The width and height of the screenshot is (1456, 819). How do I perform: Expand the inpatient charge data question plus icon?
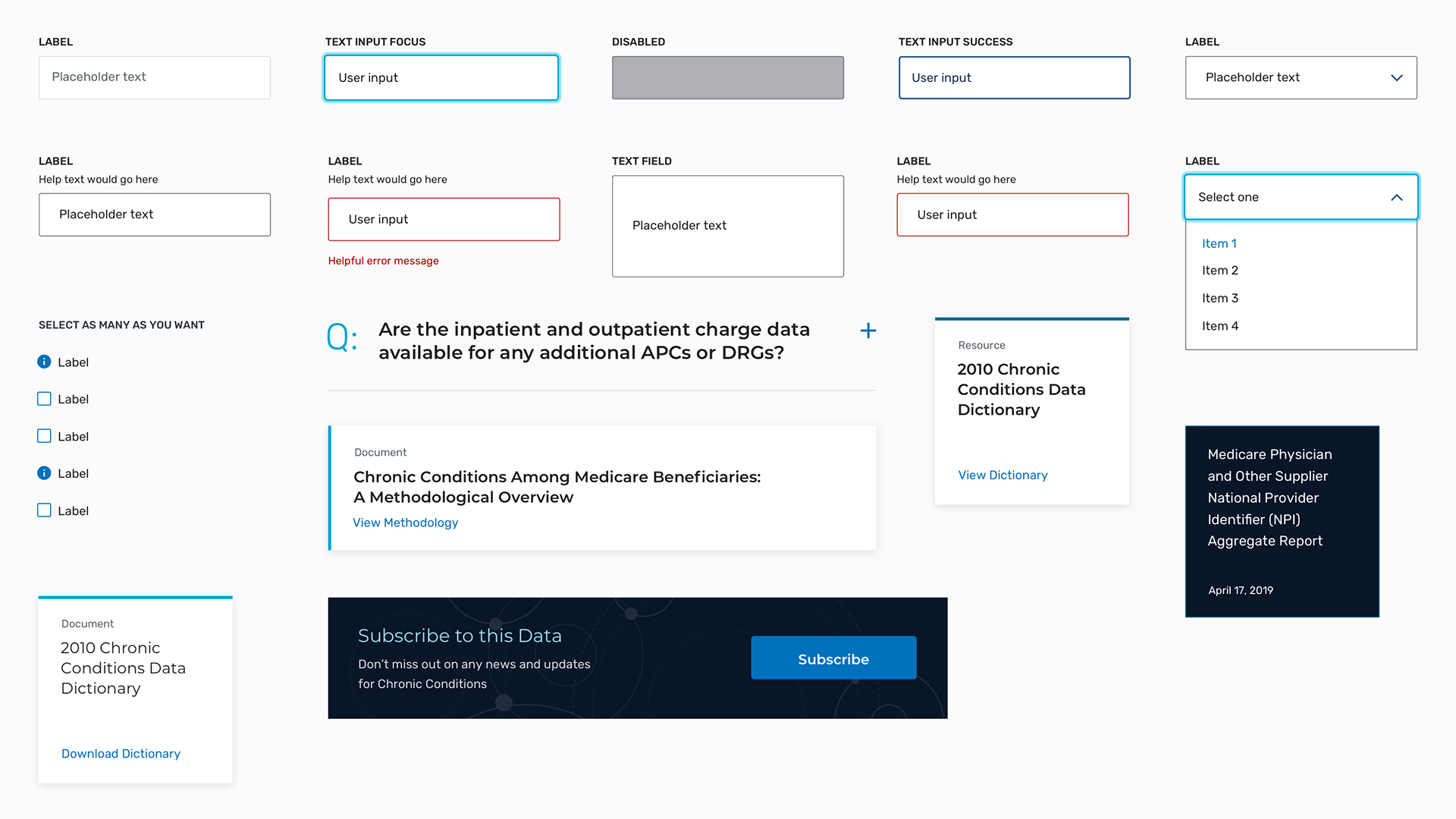point(868,331)
